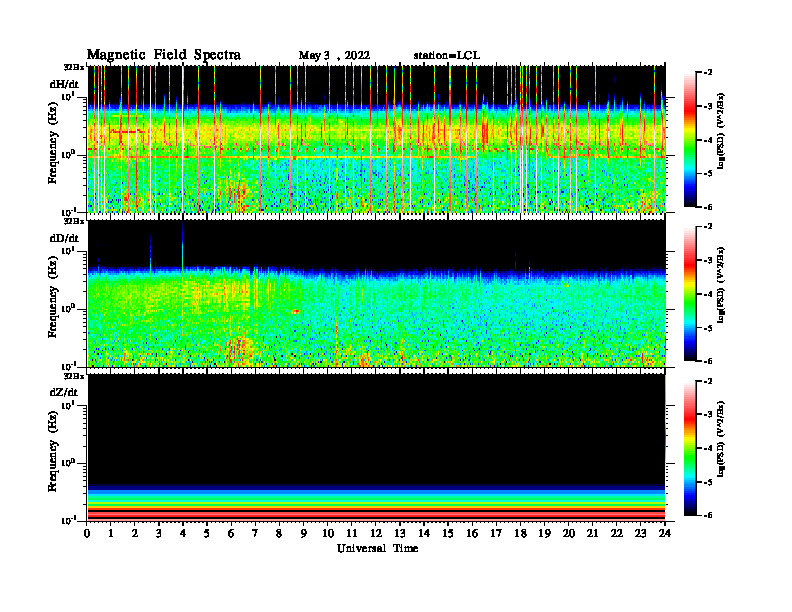The height and width of the screenshot is (612, 792).
Task: Click hour "14" on the Universal Time axis
Action: (424, 533)
